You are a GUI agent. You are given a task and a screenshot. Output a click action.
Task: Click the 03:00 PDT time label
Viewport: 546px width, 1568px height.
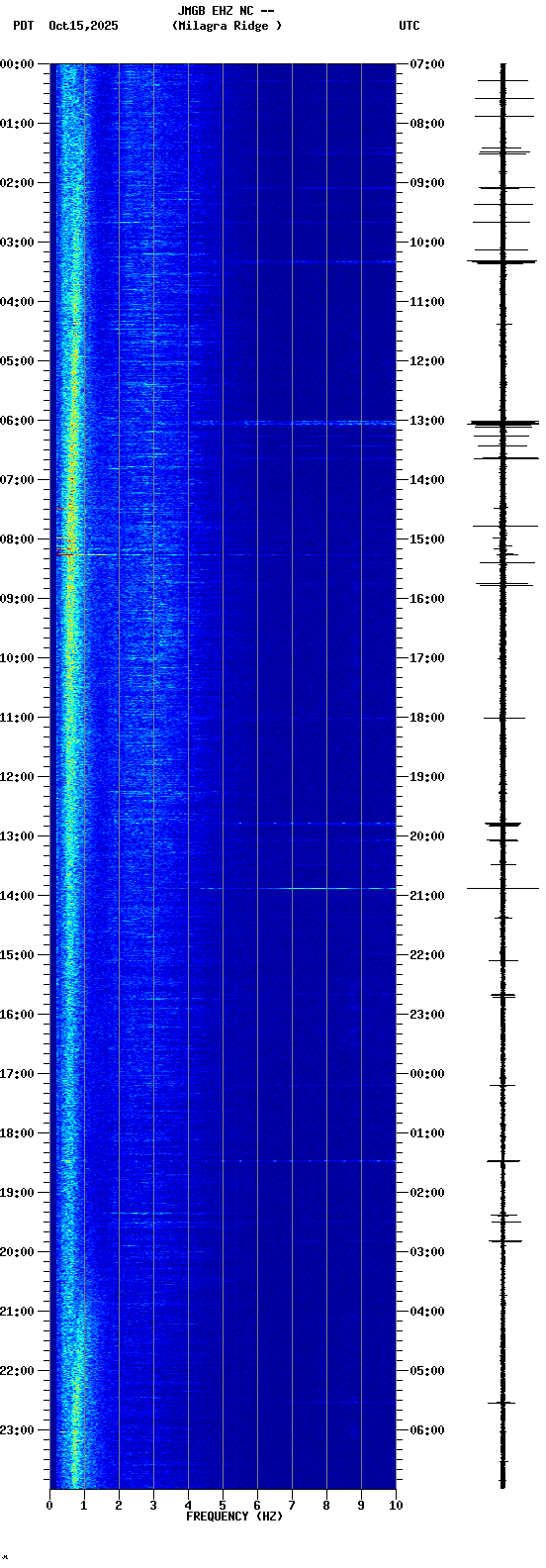pyautogui.click(x=17, y=243)
